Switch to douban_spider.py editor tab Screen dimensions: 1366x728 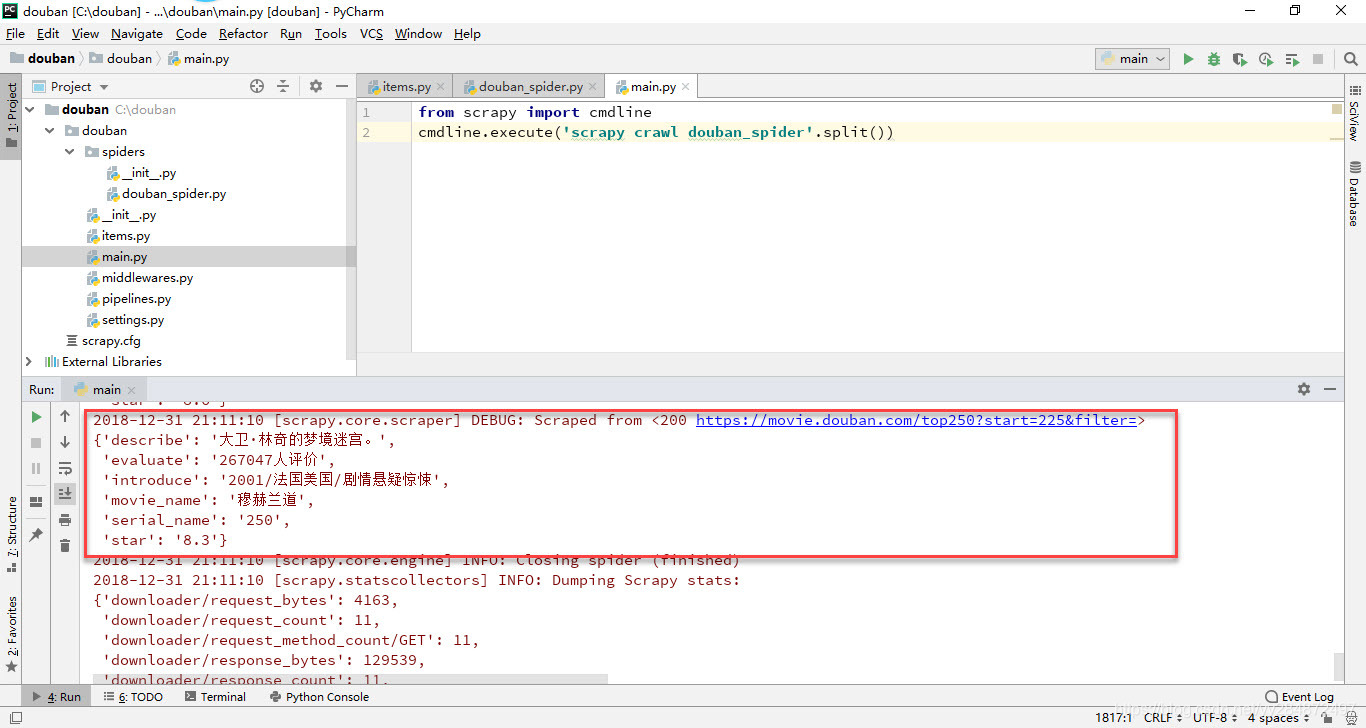[x=530, y=87]
